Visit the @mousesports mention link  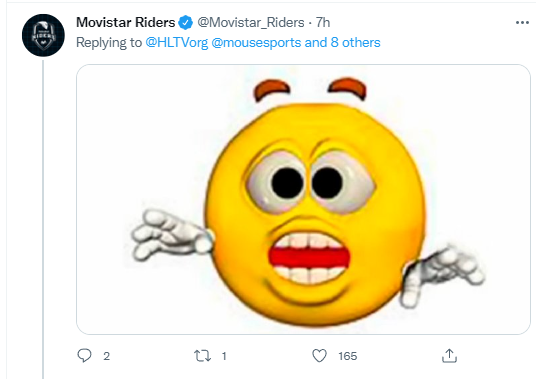click(256, 43)
